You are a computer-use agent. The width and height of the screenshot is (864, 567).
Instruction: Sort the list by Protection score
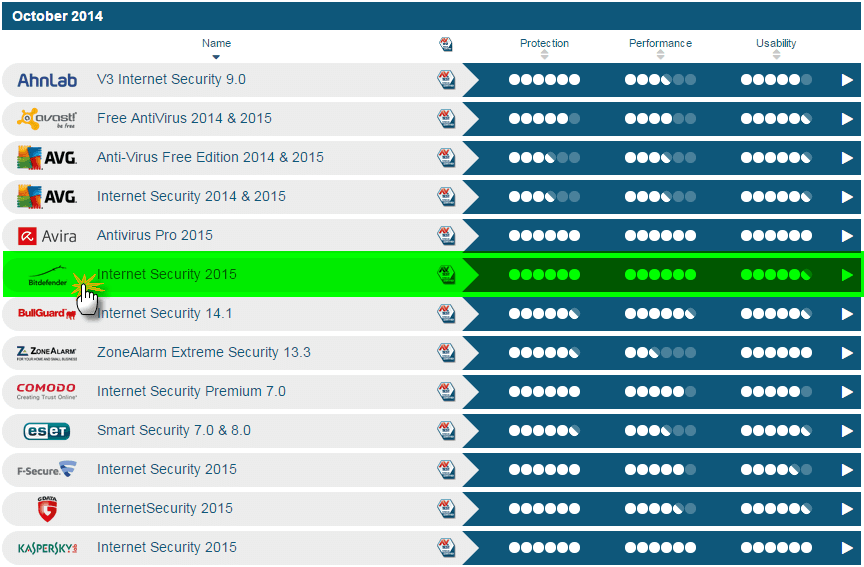click(x=544, y=48)
